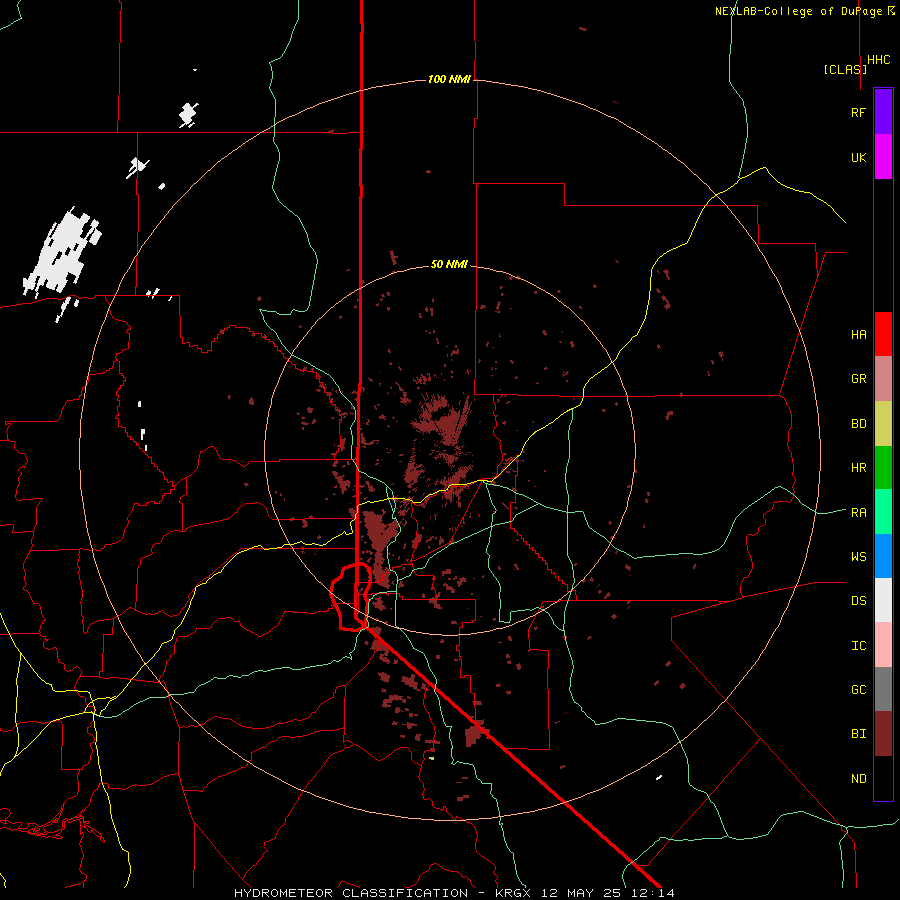Screen dimensions: 900x900
Task: Click the RF legend label
Action: pos(858,112)
